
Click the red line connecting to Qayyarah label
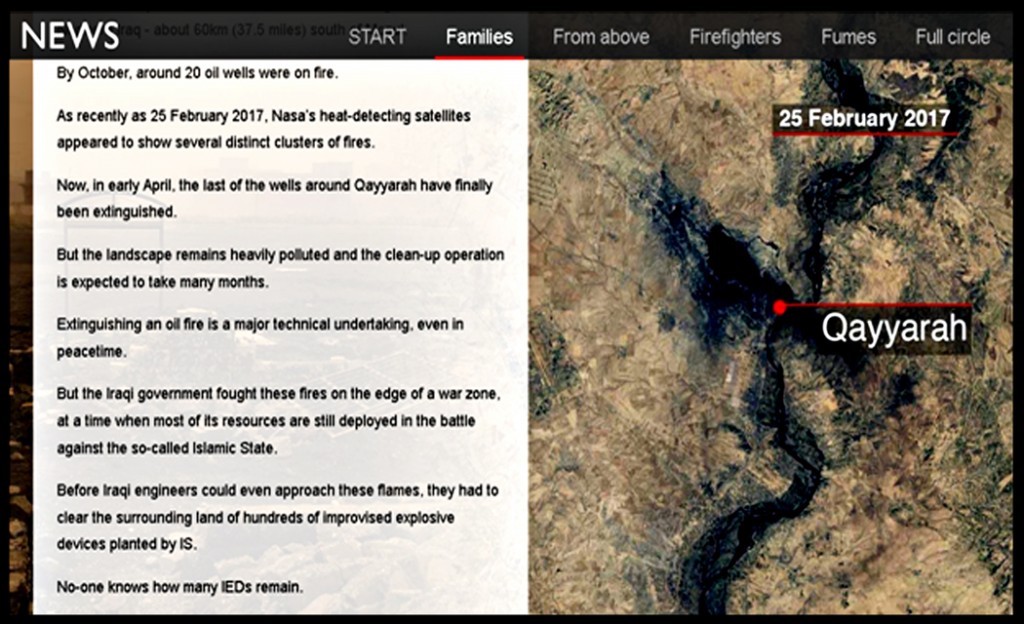pyautogui.click(x=878, y=305)
